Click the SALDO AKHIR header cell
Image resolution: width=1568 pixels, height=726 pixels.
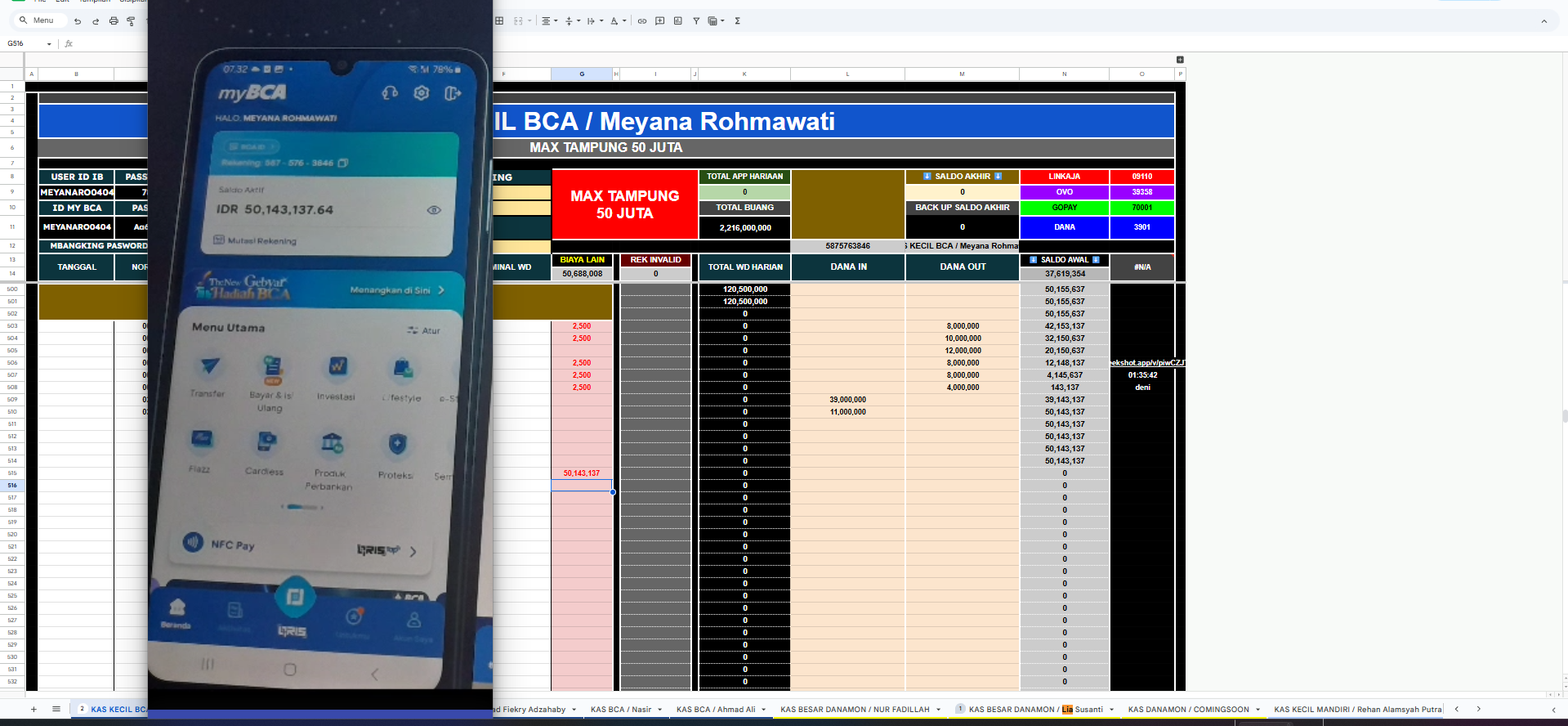[x=962, y=177]
